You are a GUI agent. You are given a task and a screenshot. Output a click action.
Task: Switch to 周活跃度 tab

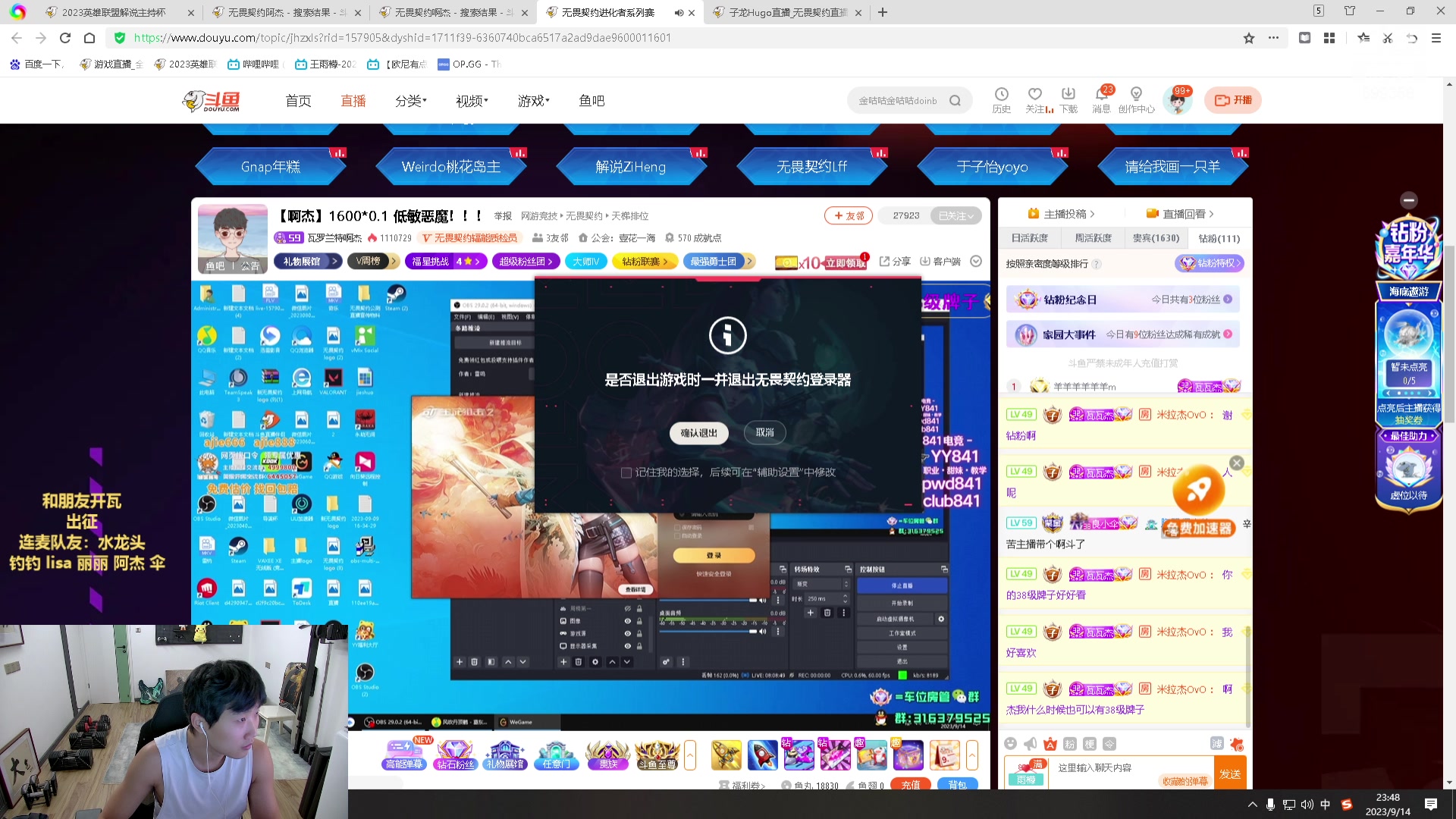[x=1094, y=238]
